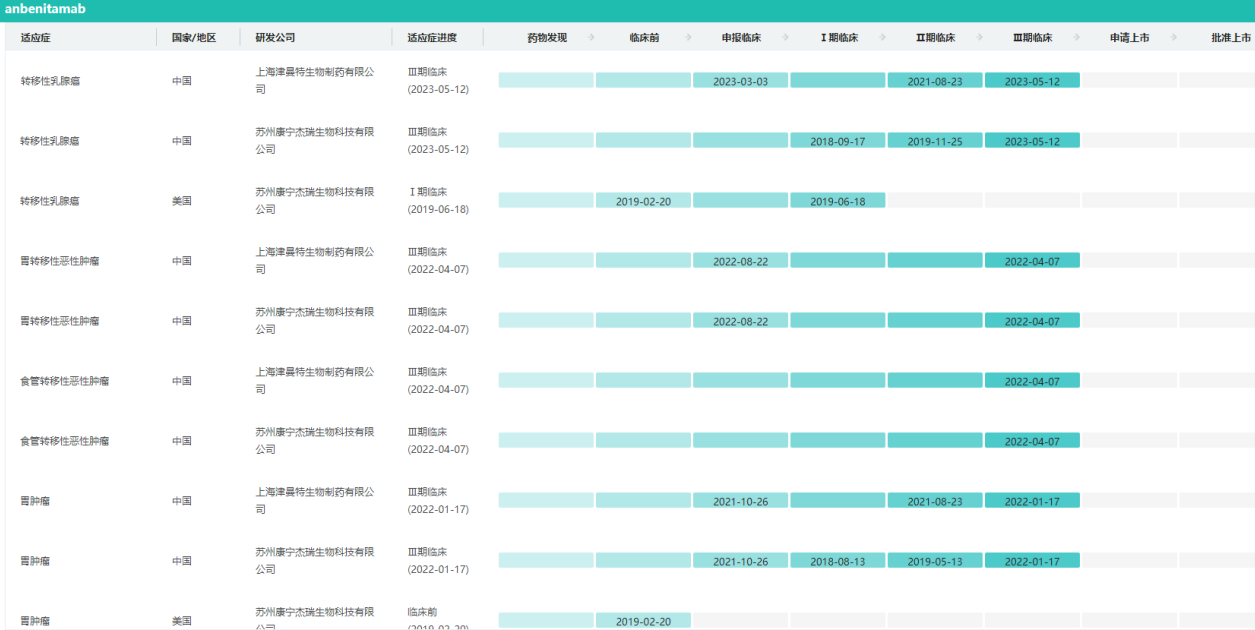This screenshot has height=630, width=1255.
Task: Select the 研发公司 column header
Action: (x=275, y=38)
